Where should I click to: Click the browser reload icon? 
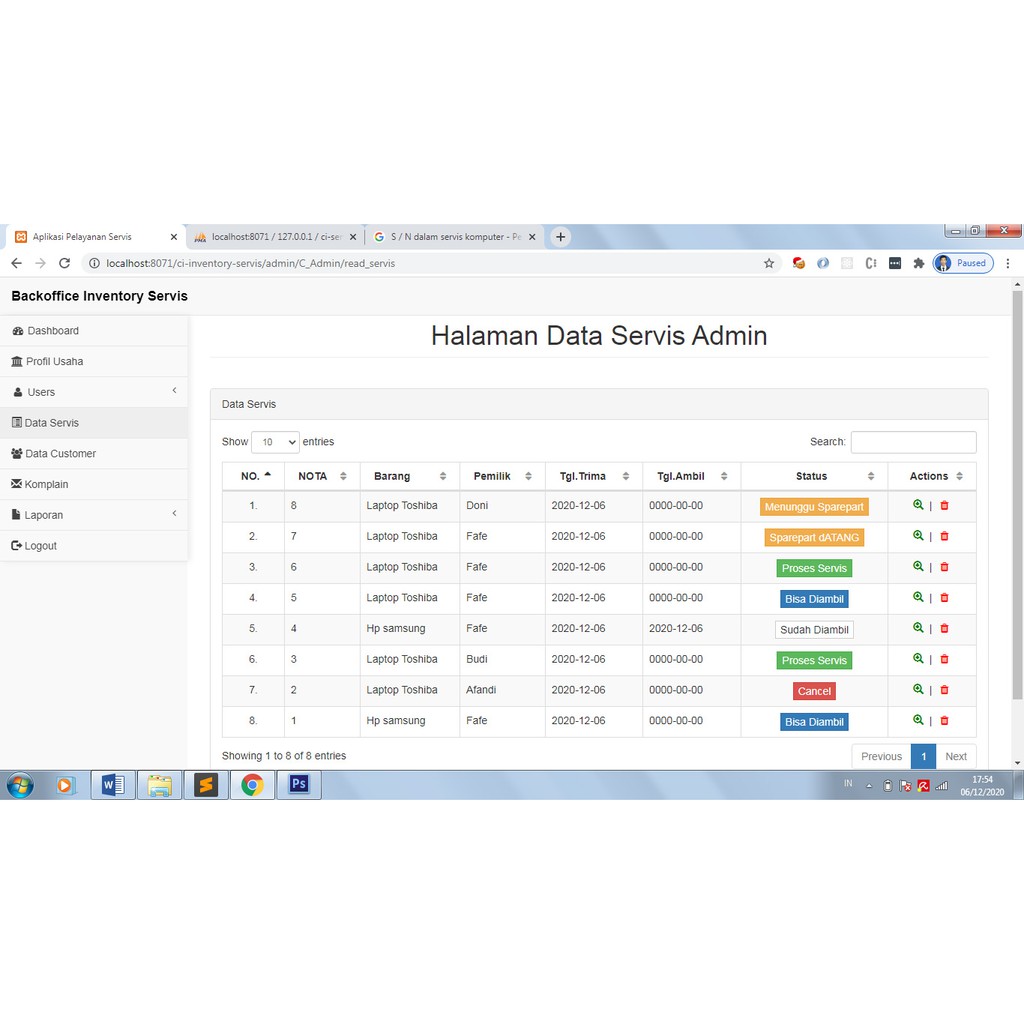(x=64, y=263)
